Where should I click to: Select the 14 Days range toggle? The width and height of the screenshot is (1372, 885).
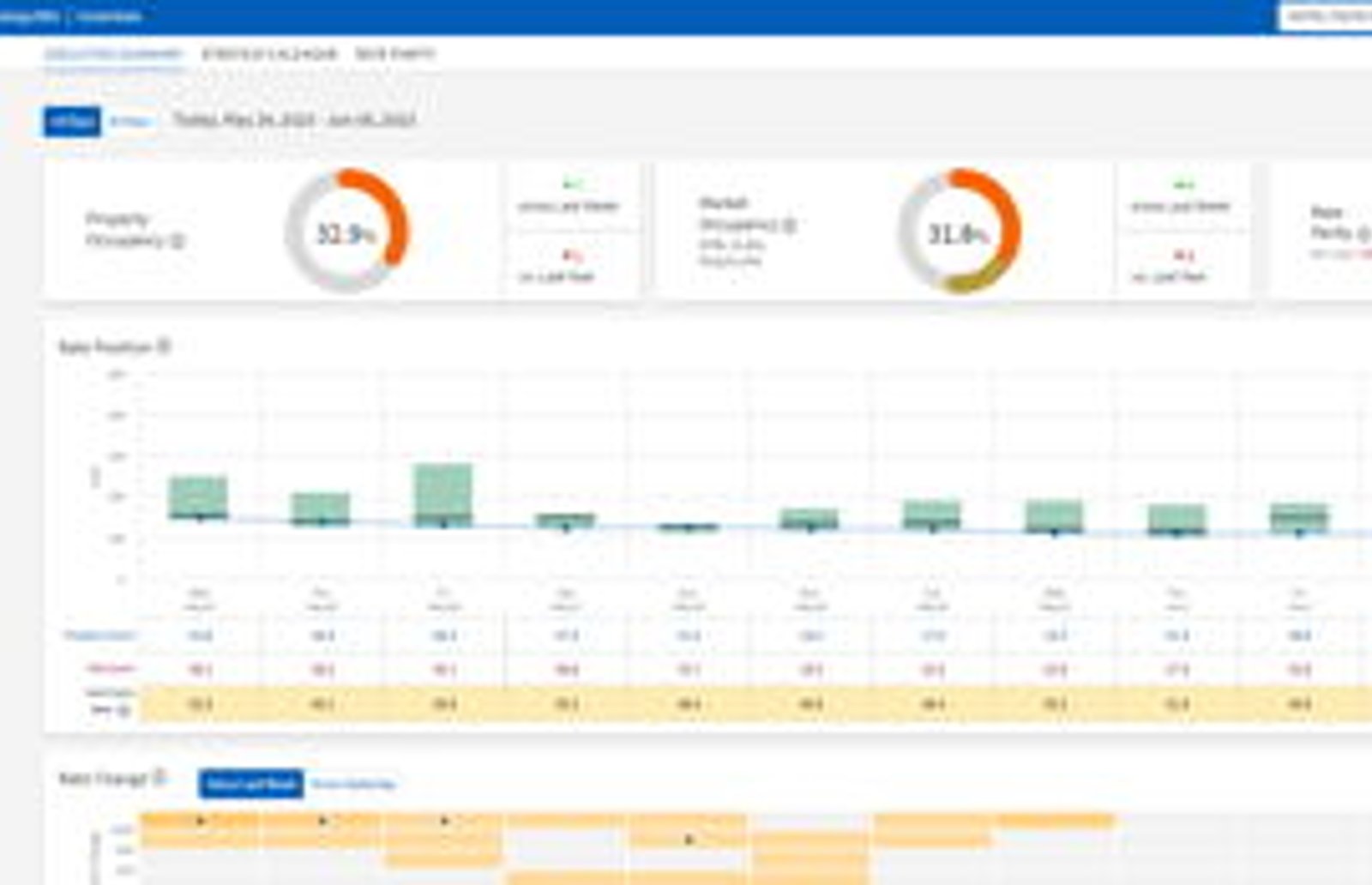pyautogui.click(x=72, y=121)
